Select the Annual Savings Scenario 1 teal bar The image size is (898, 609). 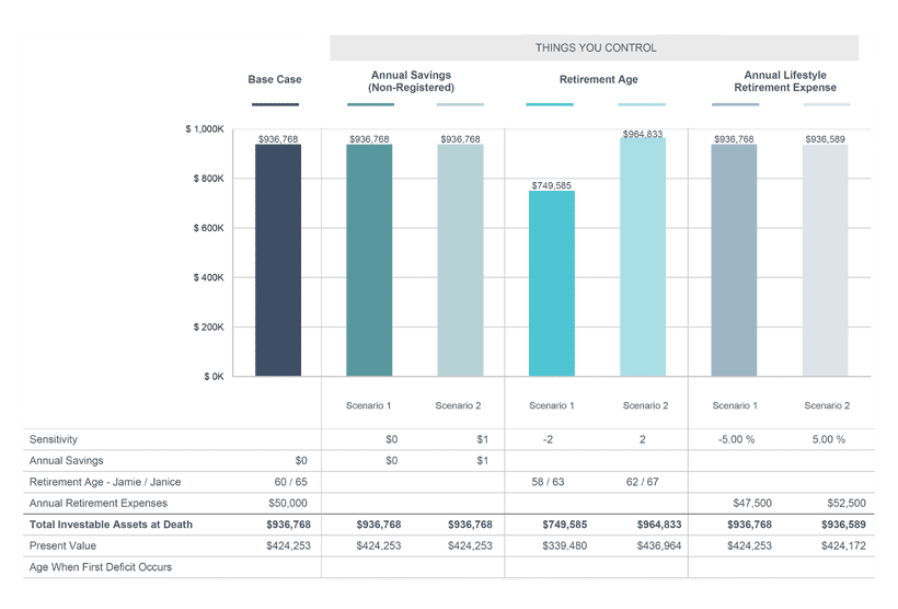click(x=369, y=260)
